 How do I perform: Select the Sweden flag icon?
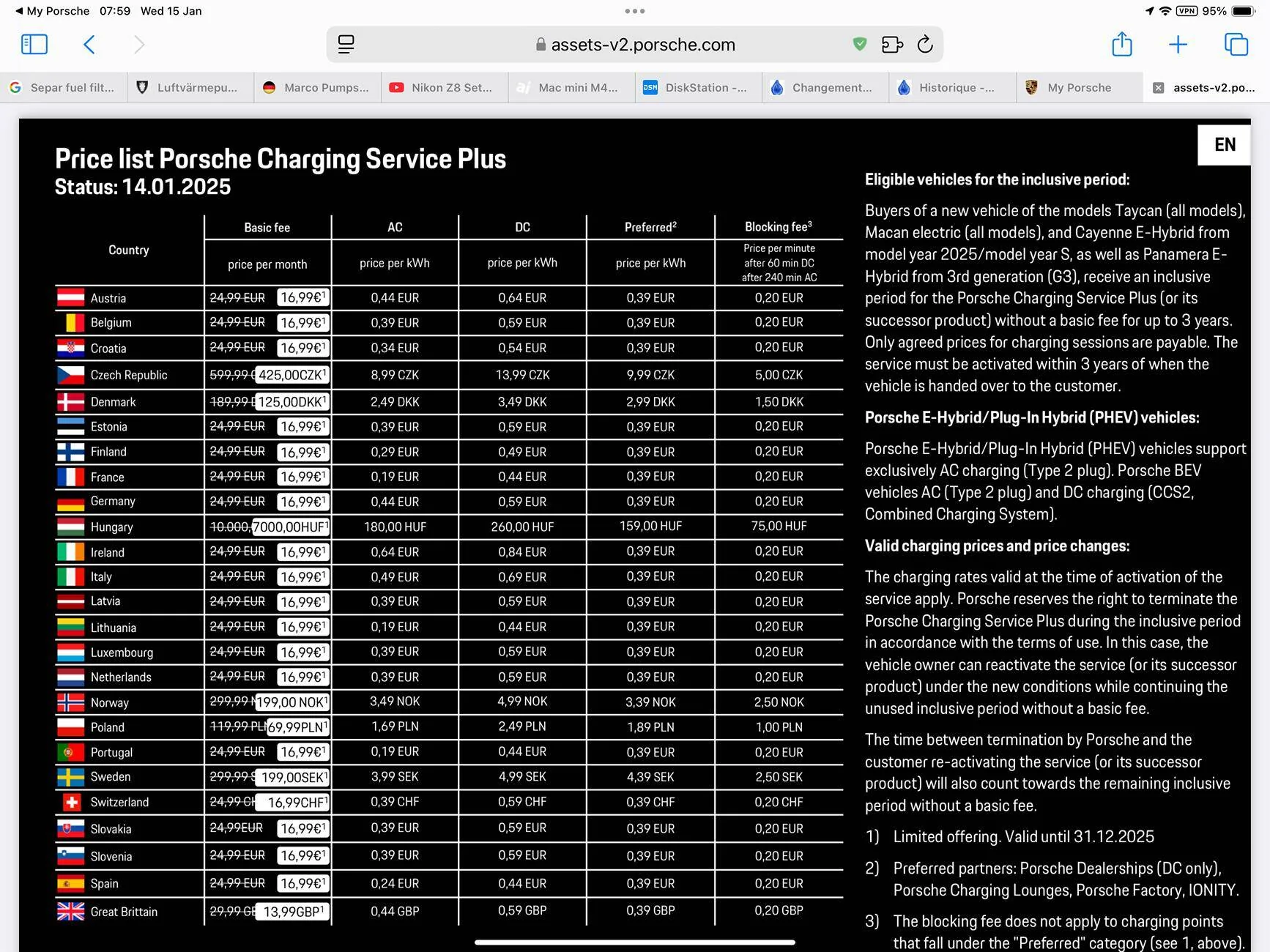click(71, 777)
